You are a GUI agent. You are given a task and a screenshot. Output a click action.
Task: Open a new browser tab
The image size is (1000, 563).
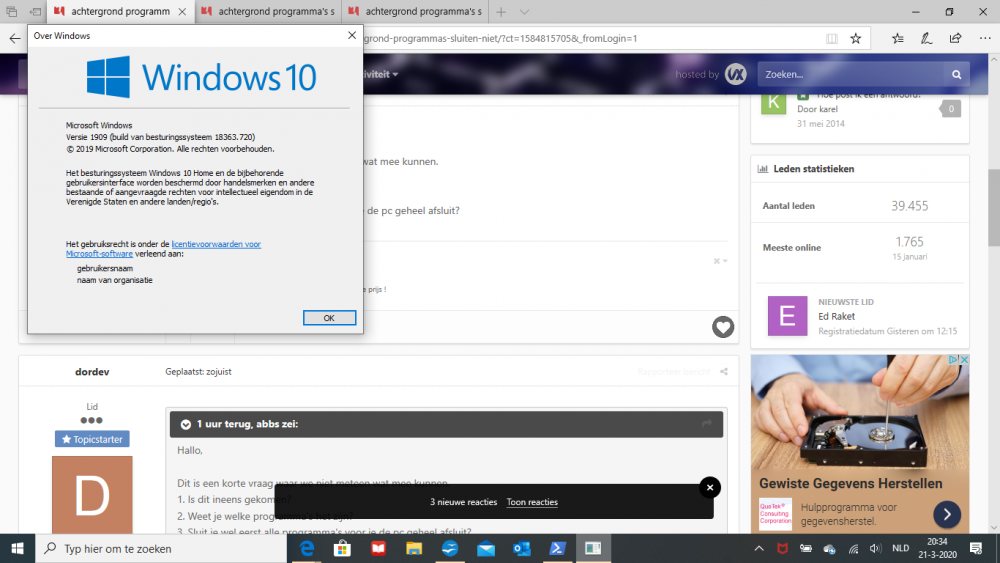[x=501, y=11]
